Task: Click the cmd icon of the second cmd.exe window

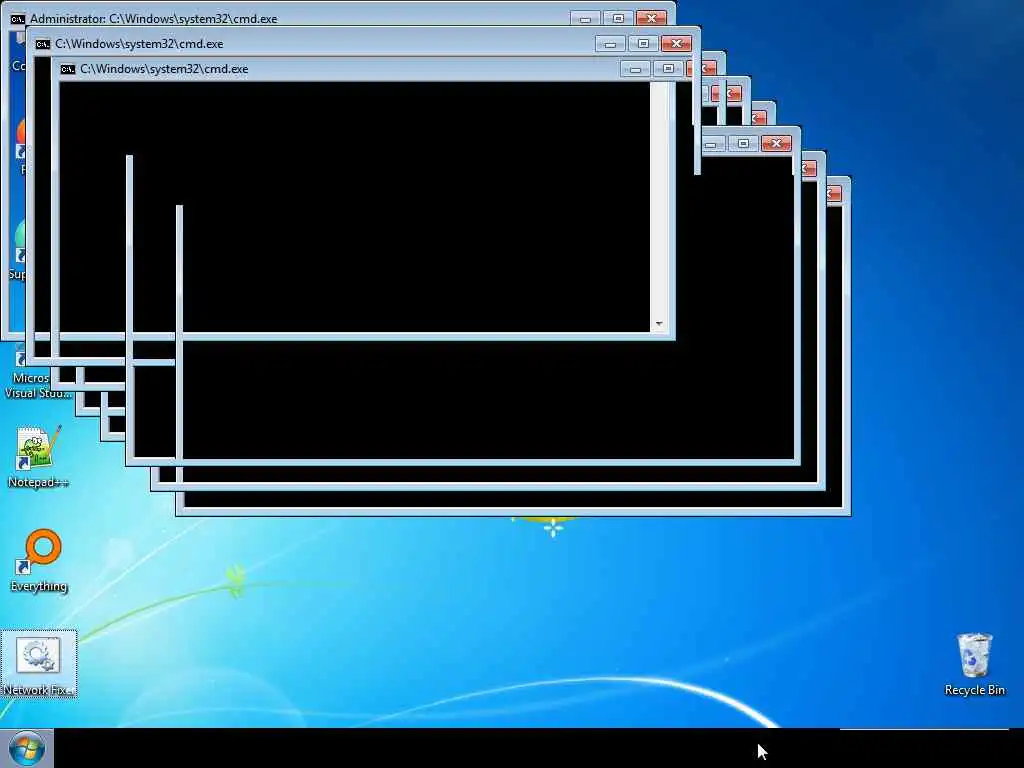Action: click(x=42, y=44)
